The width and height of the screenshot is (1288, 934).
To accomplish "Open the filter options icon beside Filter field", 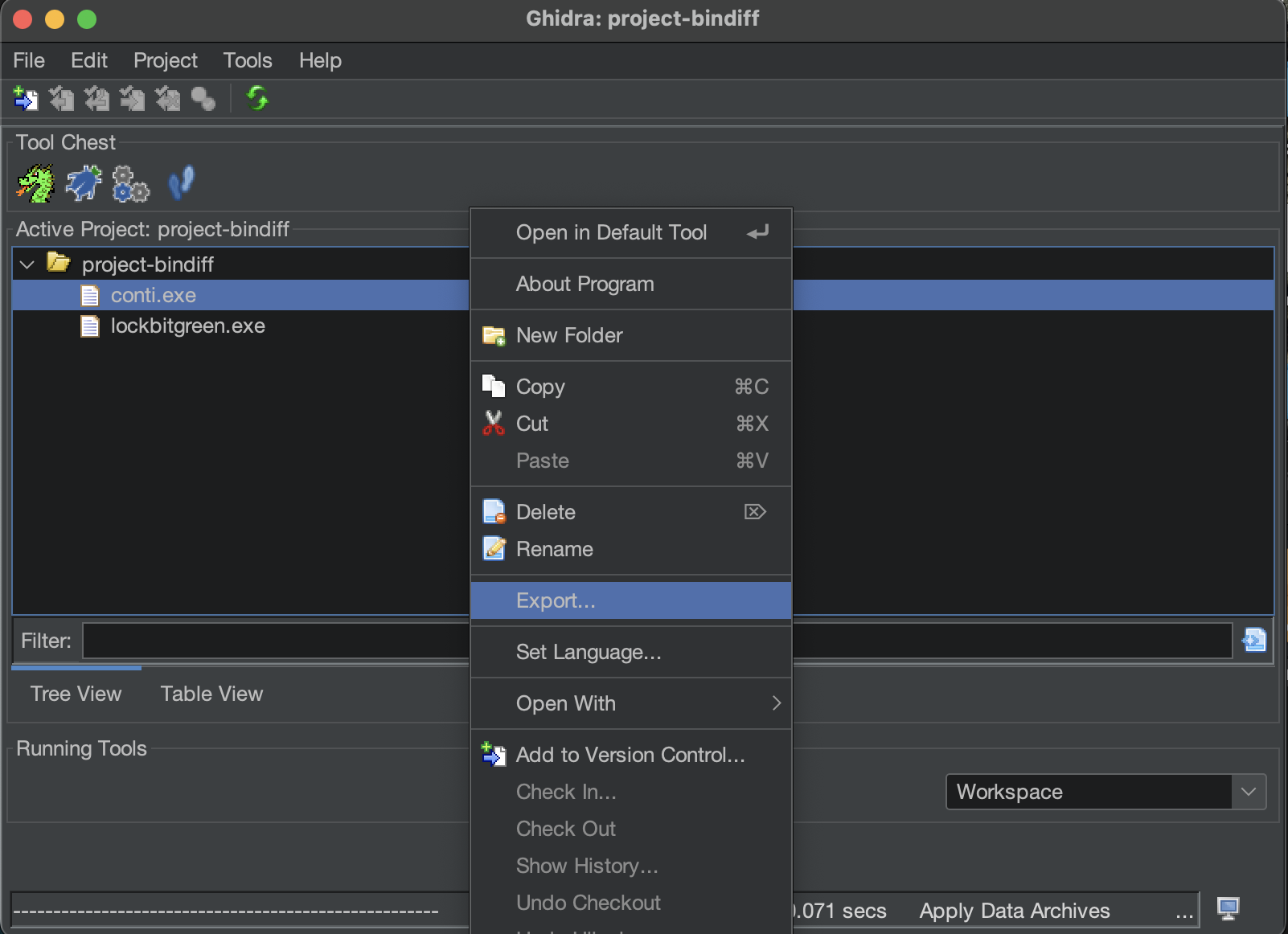I will tap(1254, 640).
